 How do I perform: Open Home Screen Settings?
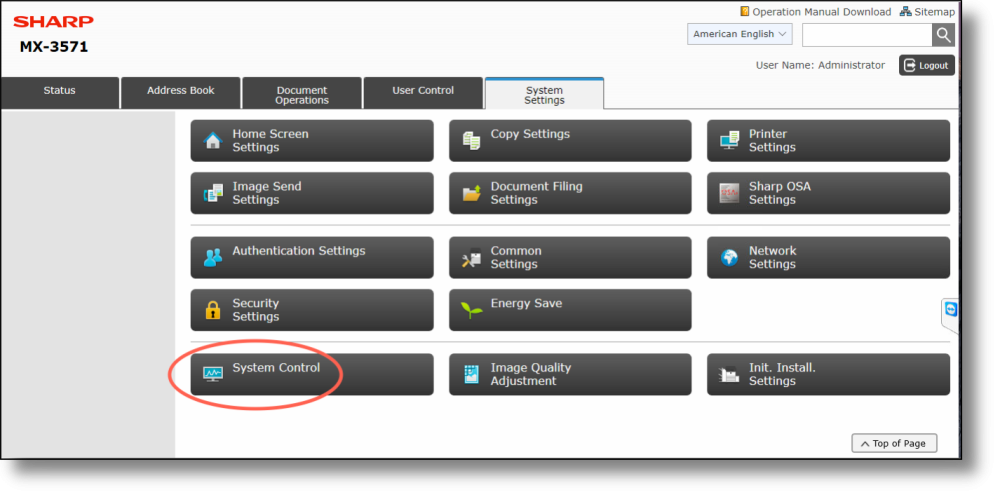tap(312, 141)
